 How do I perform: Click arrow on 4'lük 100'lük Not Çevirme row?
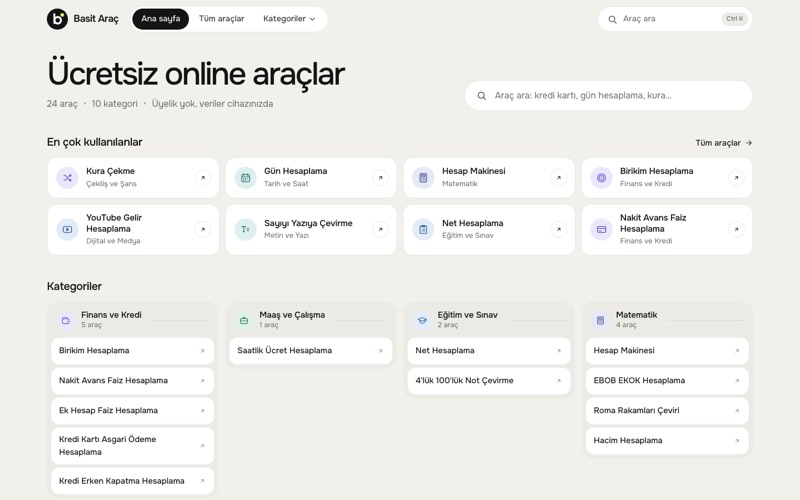click(559, 381)
